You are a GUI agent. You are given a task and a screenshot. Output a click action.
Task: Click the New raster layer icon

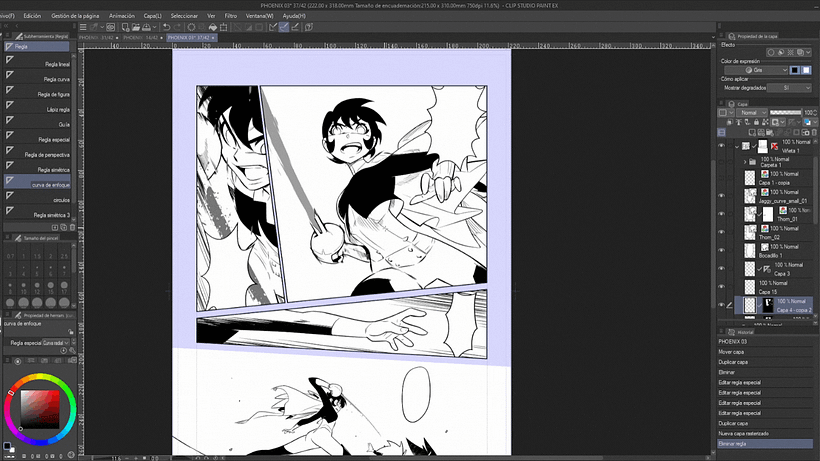tap(751, 132)
